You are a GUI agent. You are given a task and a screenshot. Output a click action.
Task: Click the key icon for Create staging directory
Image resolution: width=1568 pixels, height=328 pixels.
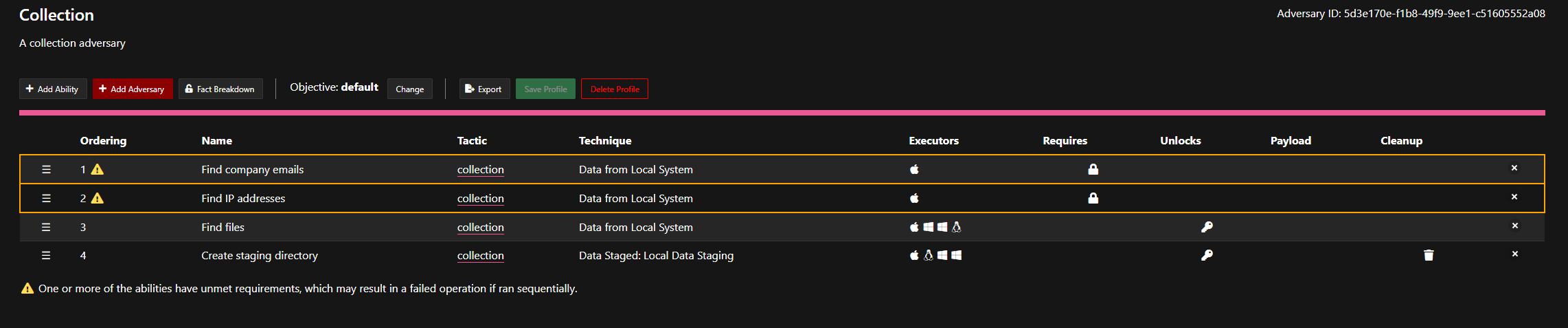(1207, 255)
